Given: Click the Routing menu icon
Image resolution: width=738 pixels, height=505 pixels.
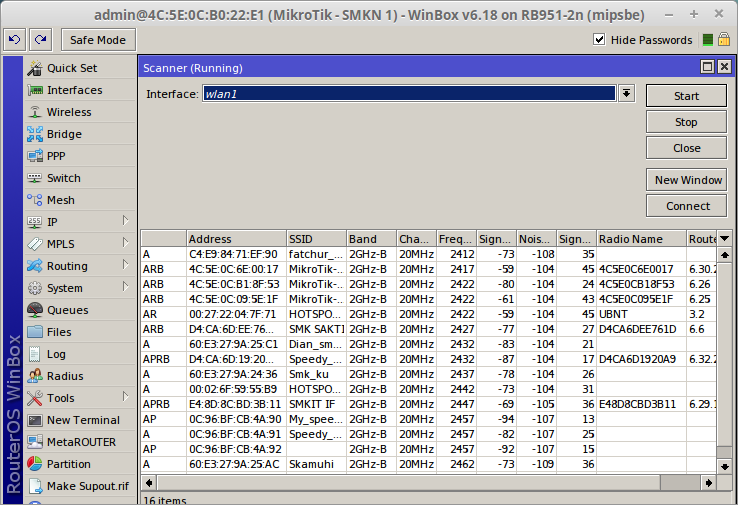Looking at the screenshot, I should (35, 266).
